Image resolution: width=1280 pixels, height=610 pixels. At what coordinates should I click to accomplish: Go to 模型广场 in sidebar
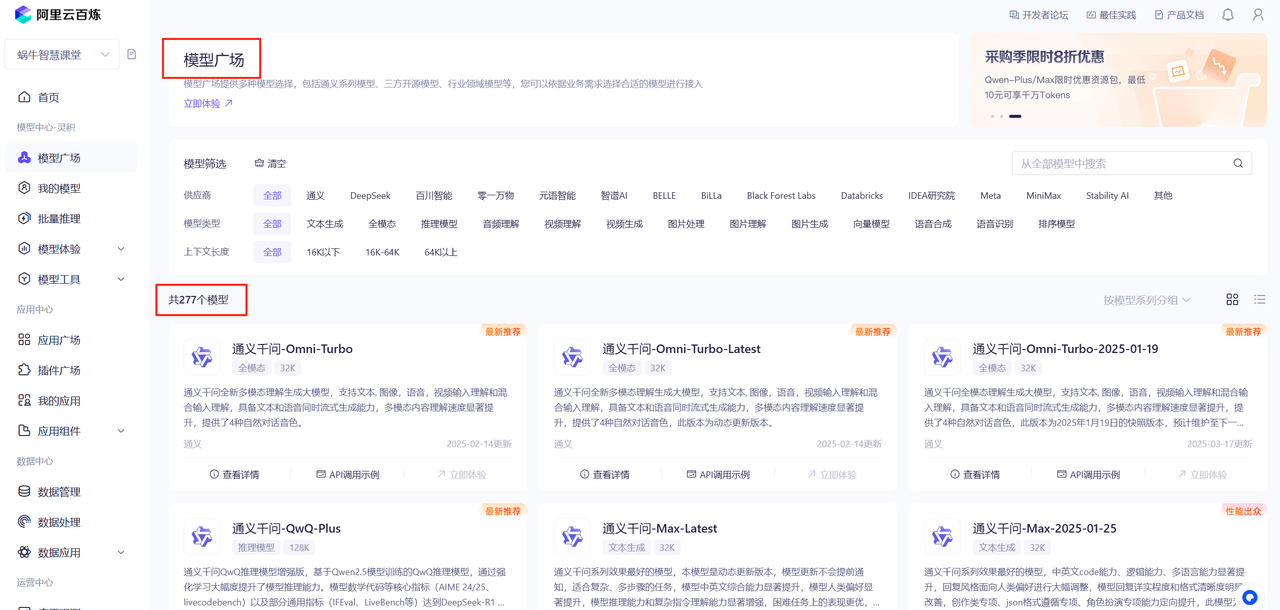pyautogui.click(x=71, y=158)
